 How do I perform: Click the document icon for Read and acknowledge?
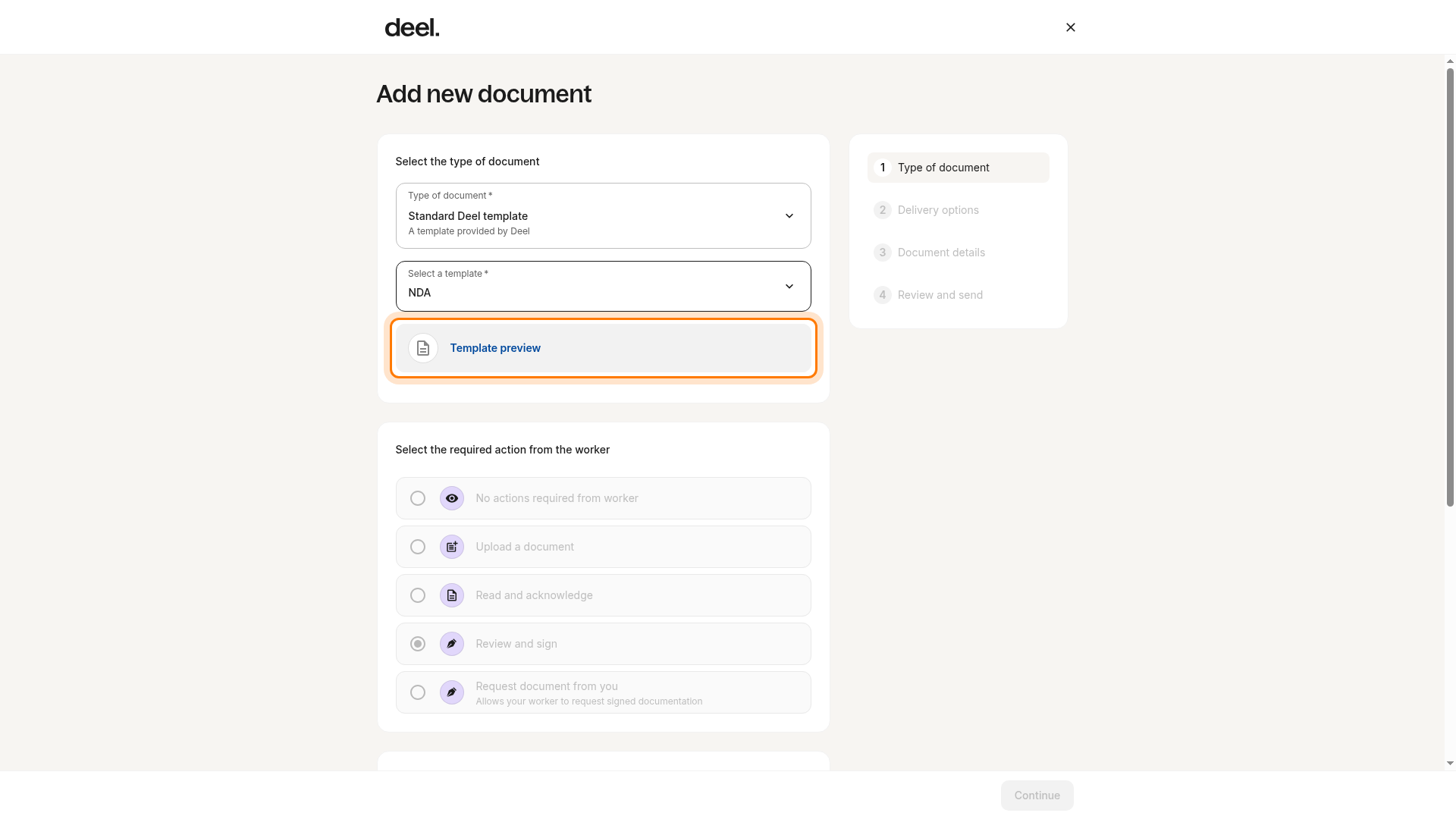pos(452,595)
